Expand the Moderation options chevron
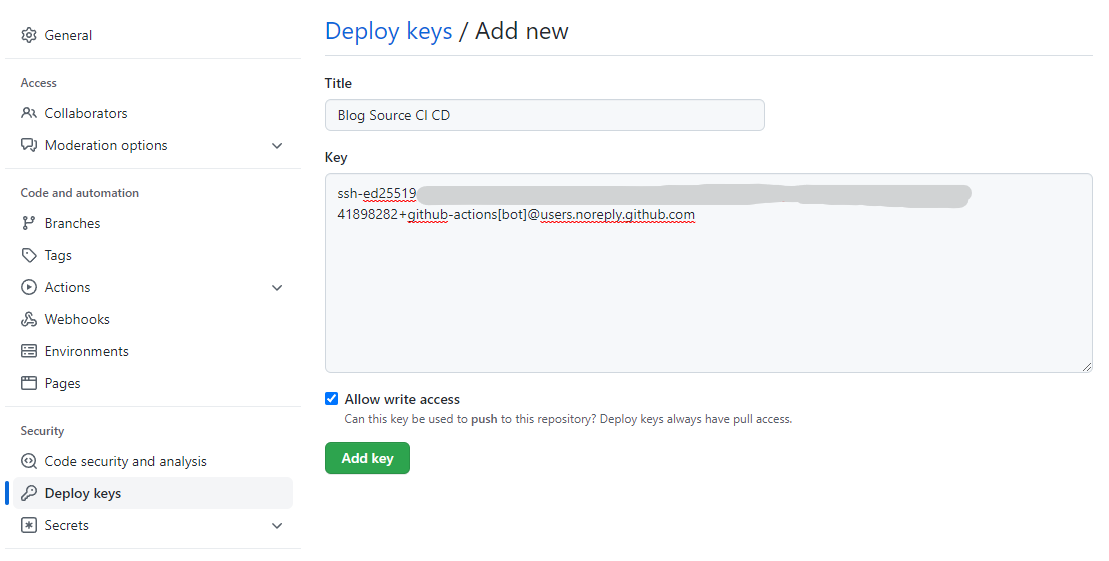 coord(277,146)
